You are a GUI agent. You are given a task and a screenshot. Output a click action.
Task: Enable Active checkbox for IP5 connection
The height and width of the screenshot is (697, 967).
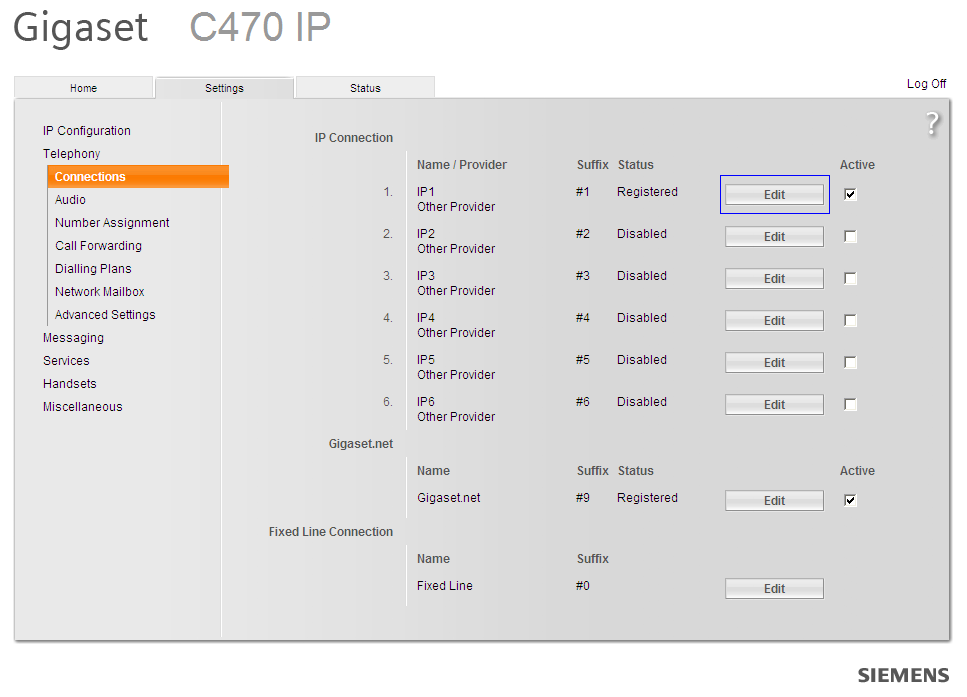(850, 362)
